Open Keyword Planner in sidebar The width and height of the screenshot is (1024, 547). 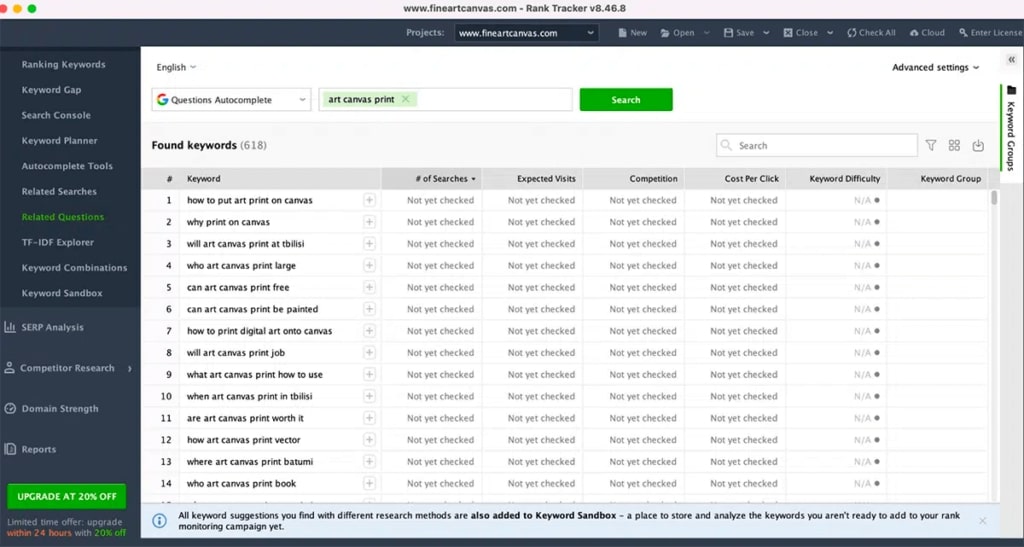[x=59, y=141]
